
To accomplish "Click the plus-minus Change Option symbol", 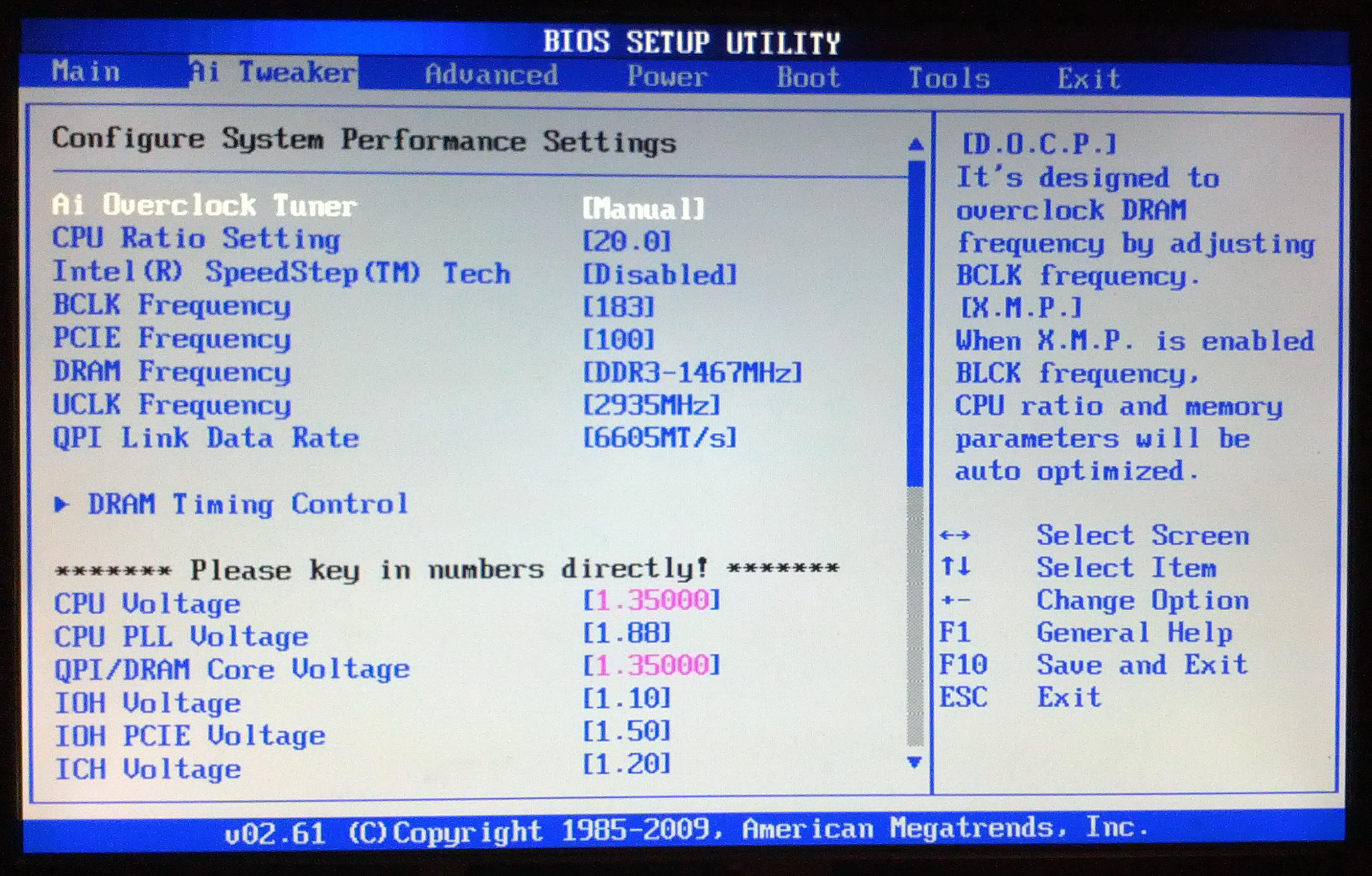I will 955,600.
